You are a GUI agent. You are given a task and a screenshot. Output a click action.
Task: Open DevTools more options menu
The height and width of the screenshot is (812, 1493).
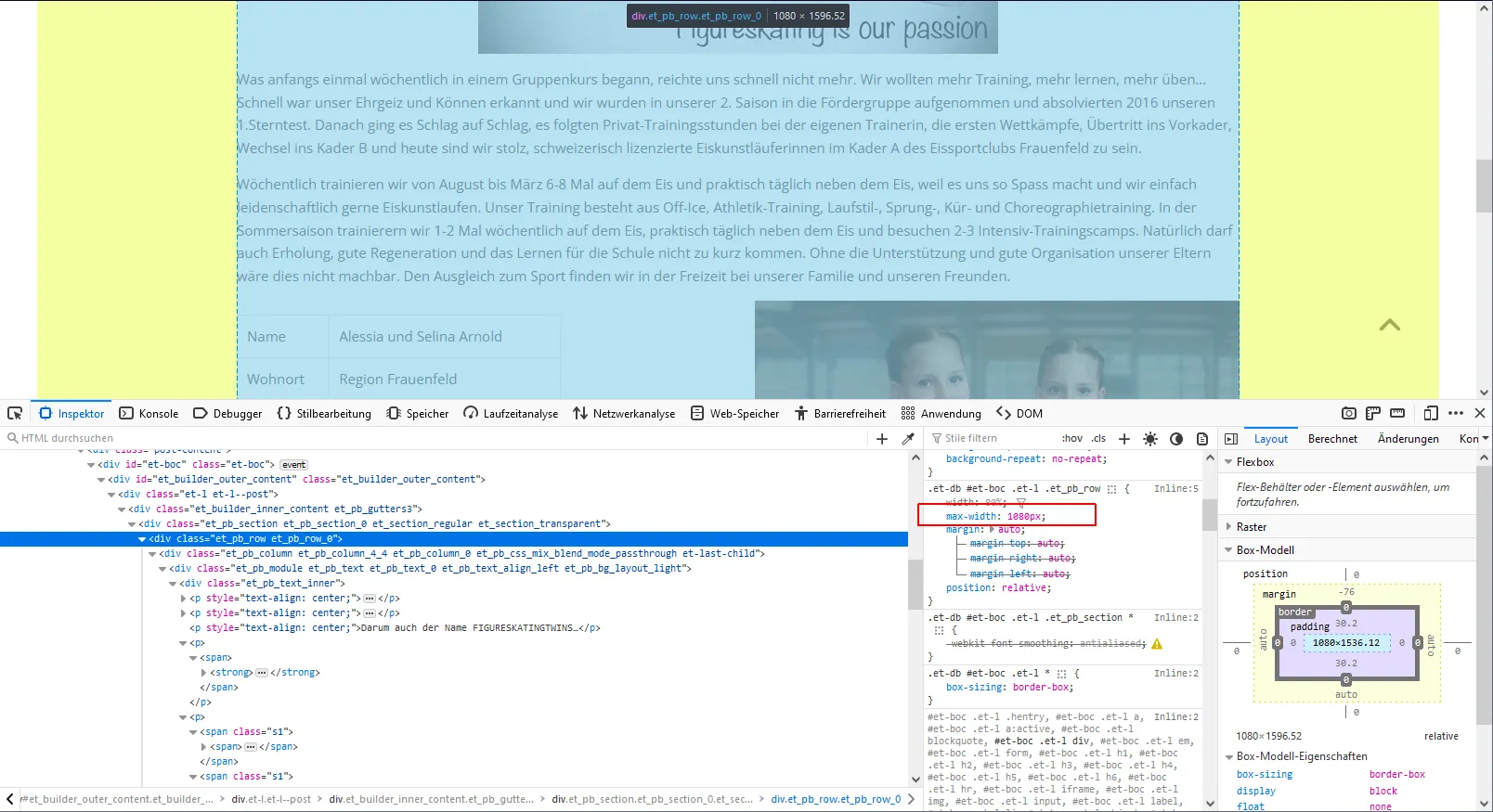coord(1455,413)
